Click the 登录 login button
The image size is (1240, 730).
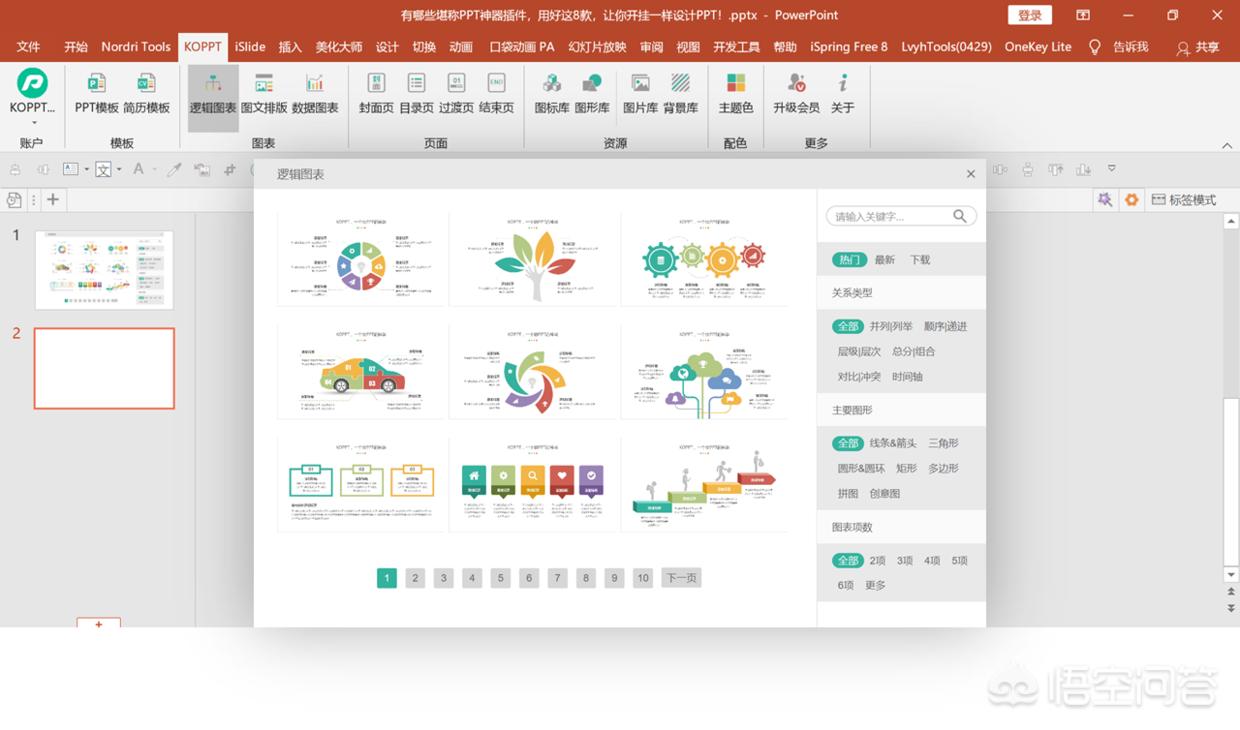coord(1030,15)
